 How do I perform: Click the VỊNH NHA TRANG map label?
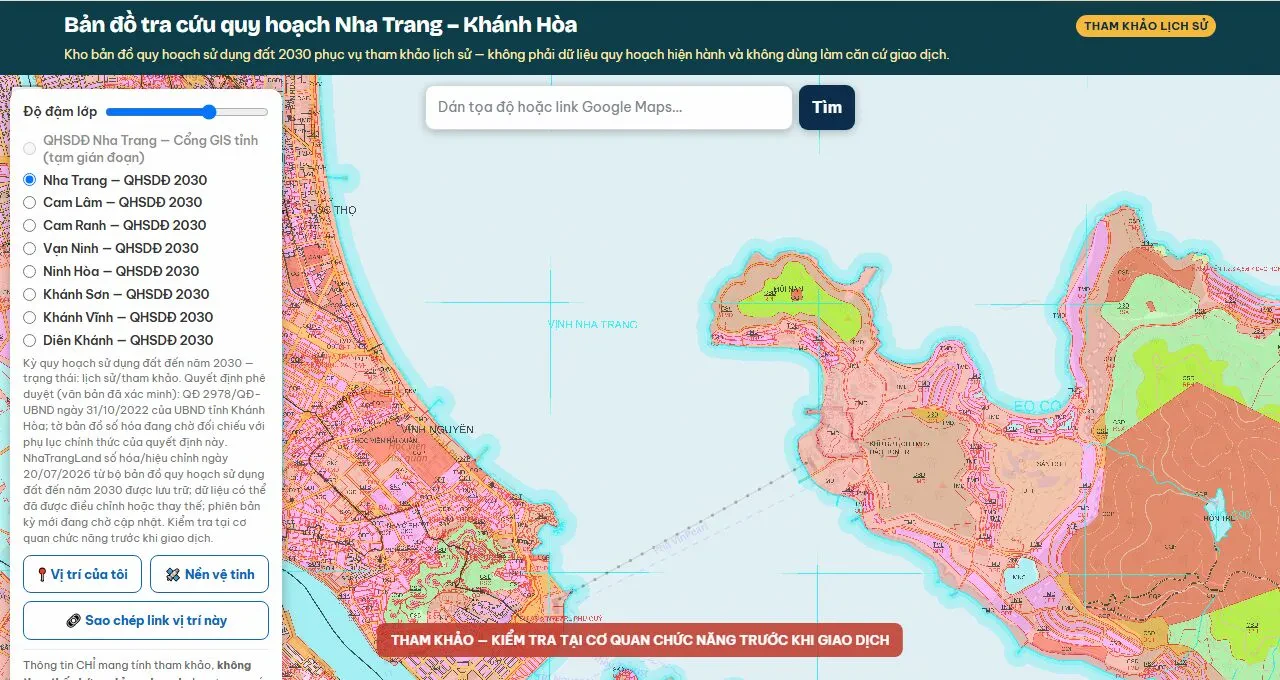pyautogui.click(x=593, y=324)
